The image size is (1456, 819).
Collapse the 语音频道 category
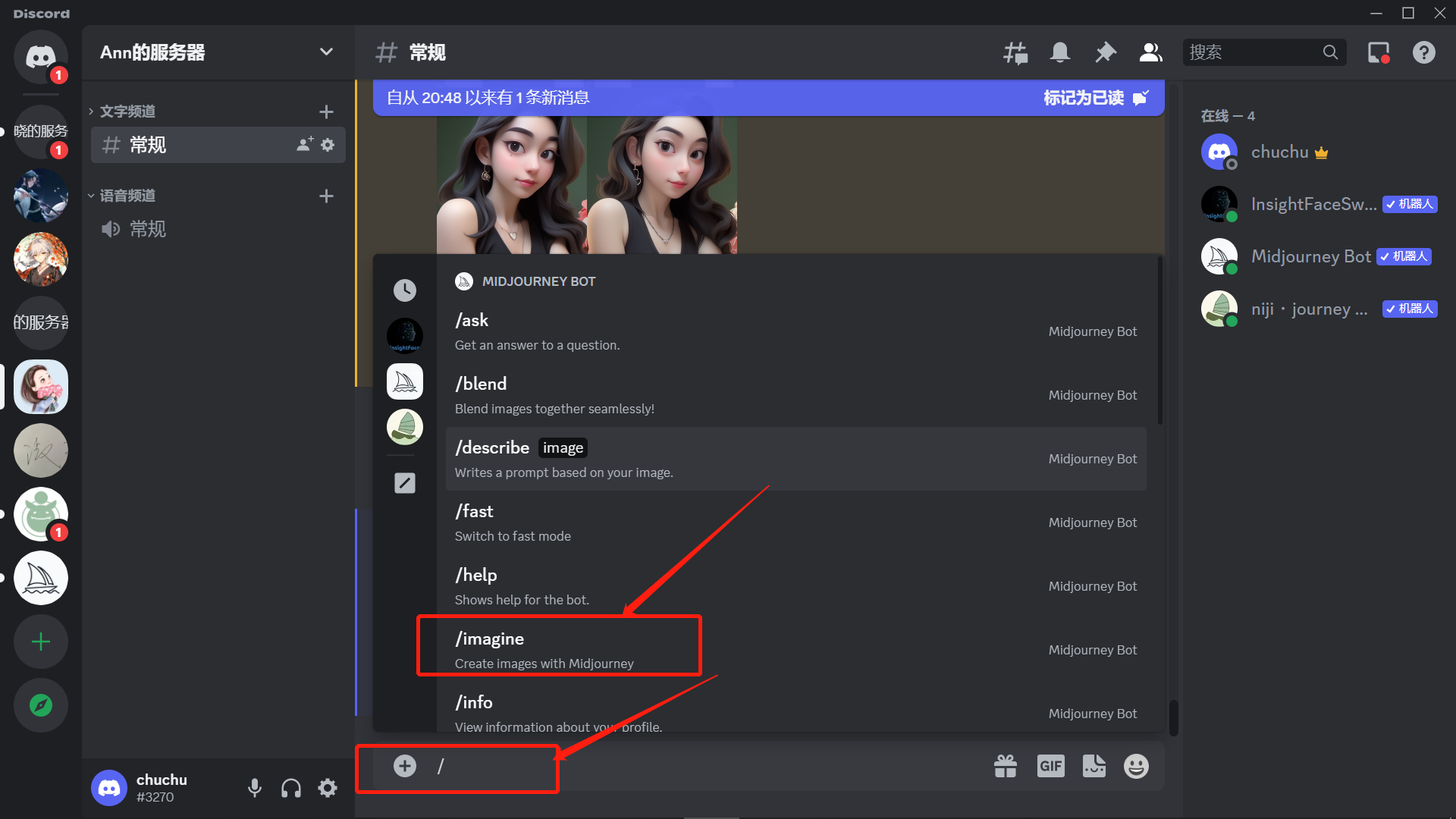[127, 196]
